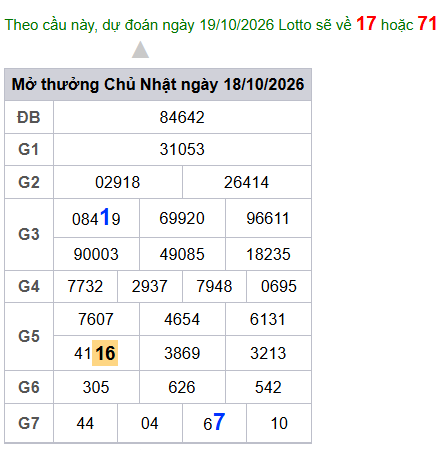Screen dimensions: 447x450
Task: Click the table header dated 18/10/2026
Action: 158,85
